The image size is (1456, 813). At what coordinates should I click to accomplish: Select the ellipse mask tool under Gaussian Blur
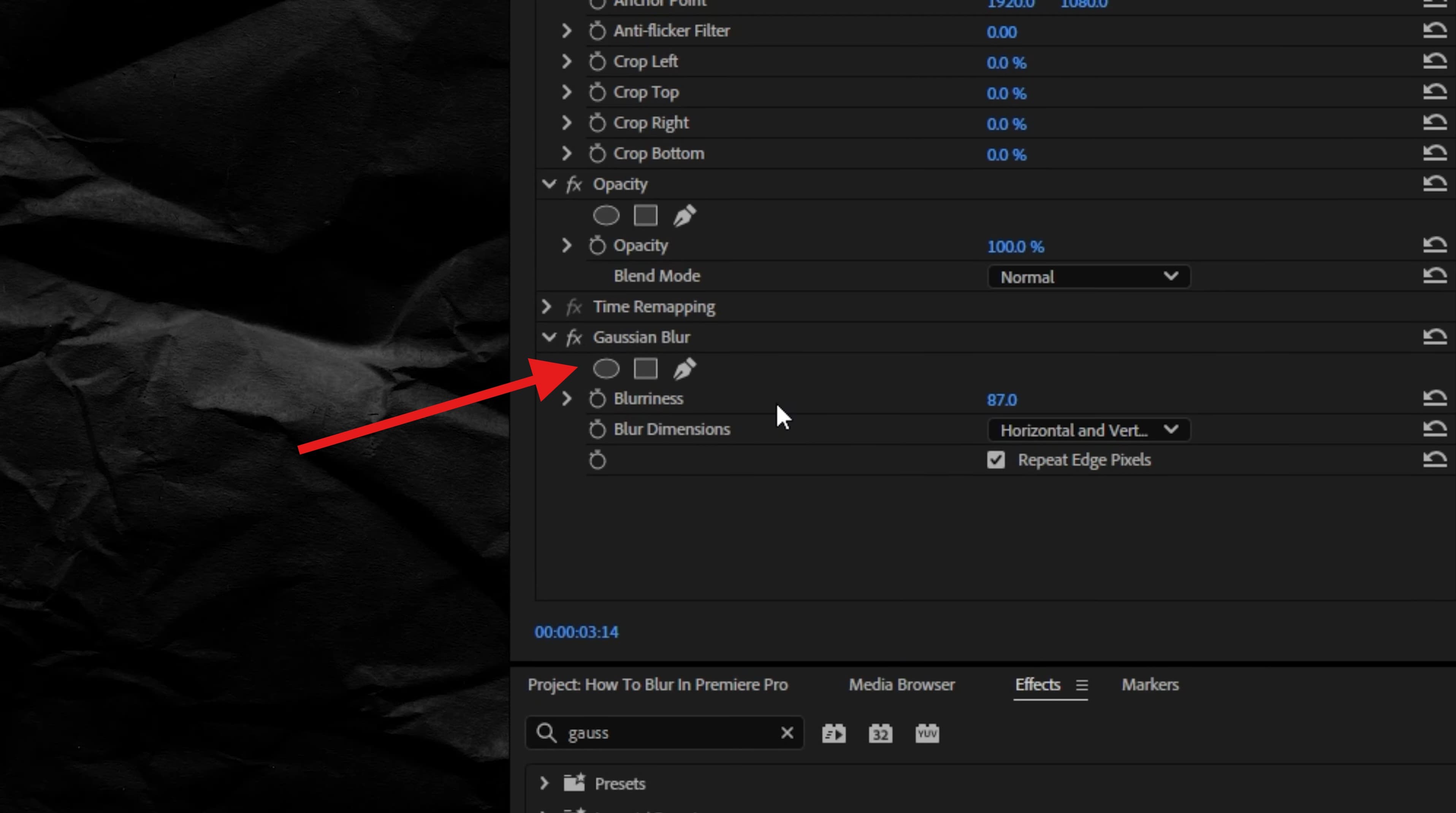tap(606, 368)
